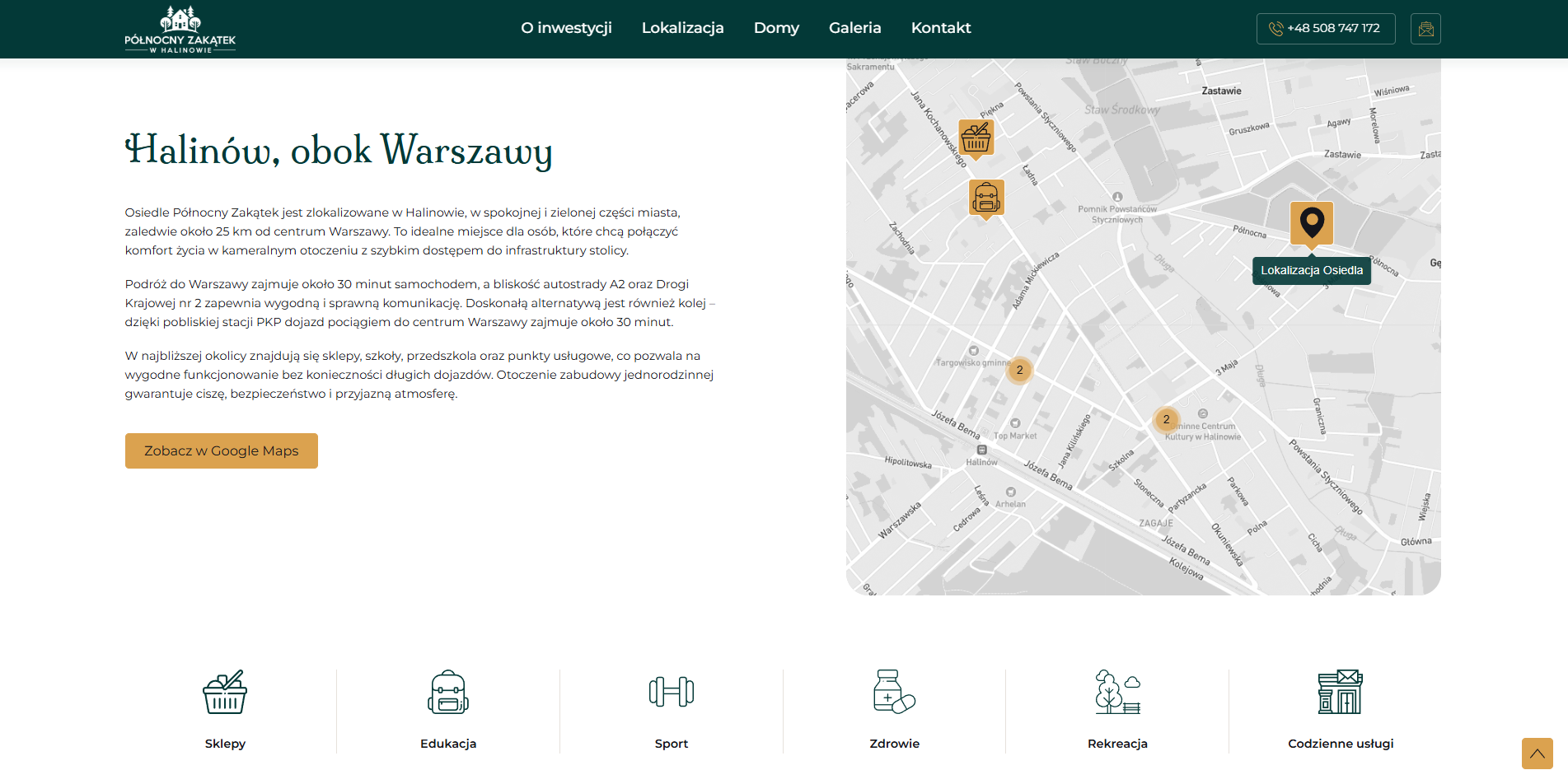1568x784 pixels.
Task: Call the +48 508 747 172 button
Action: point(1326,29)
